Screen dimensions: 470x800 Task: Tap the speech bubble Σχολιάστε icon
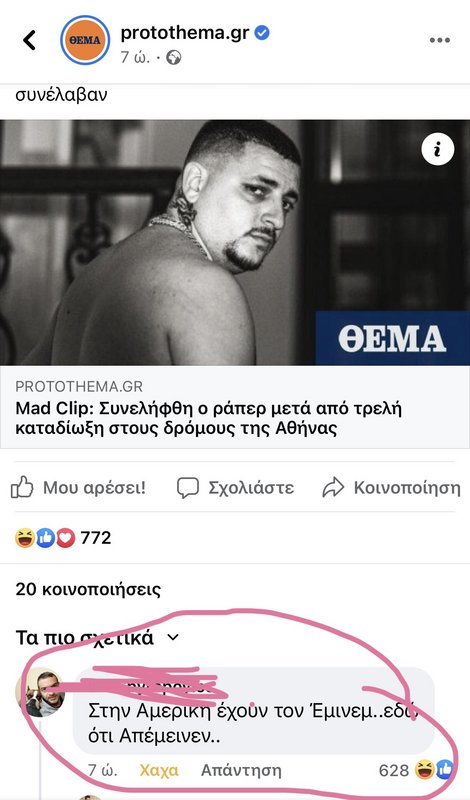(188, 488)
